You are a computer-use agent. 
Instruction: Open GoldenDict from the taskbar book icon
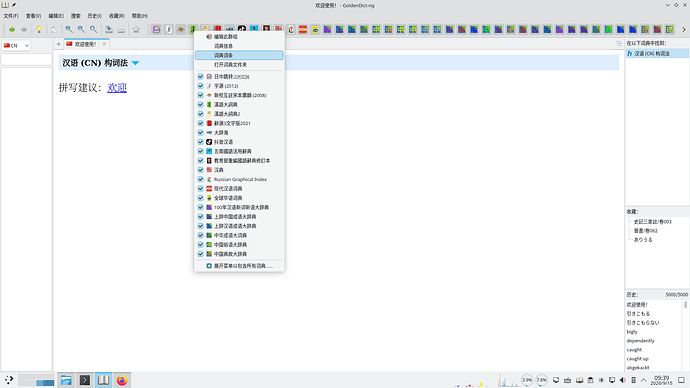pyautogui.click(x=103, y=380)
